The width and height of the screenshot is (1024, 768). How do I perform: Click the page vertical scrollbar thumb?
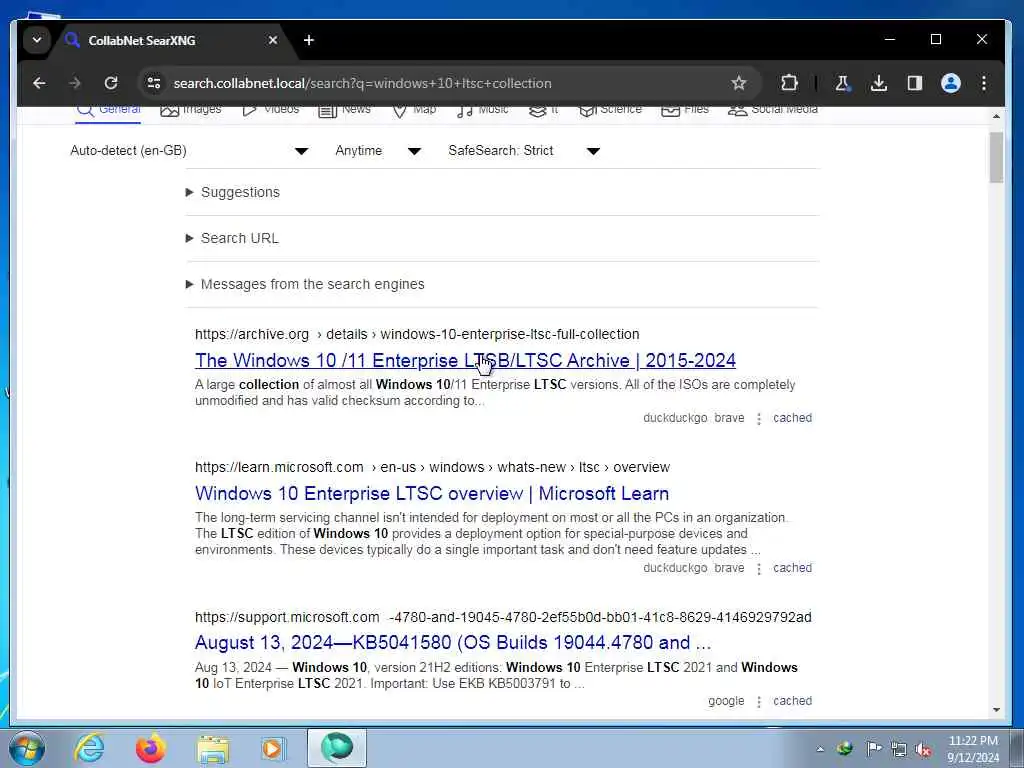pyautogui.click(x=996, y=157)
